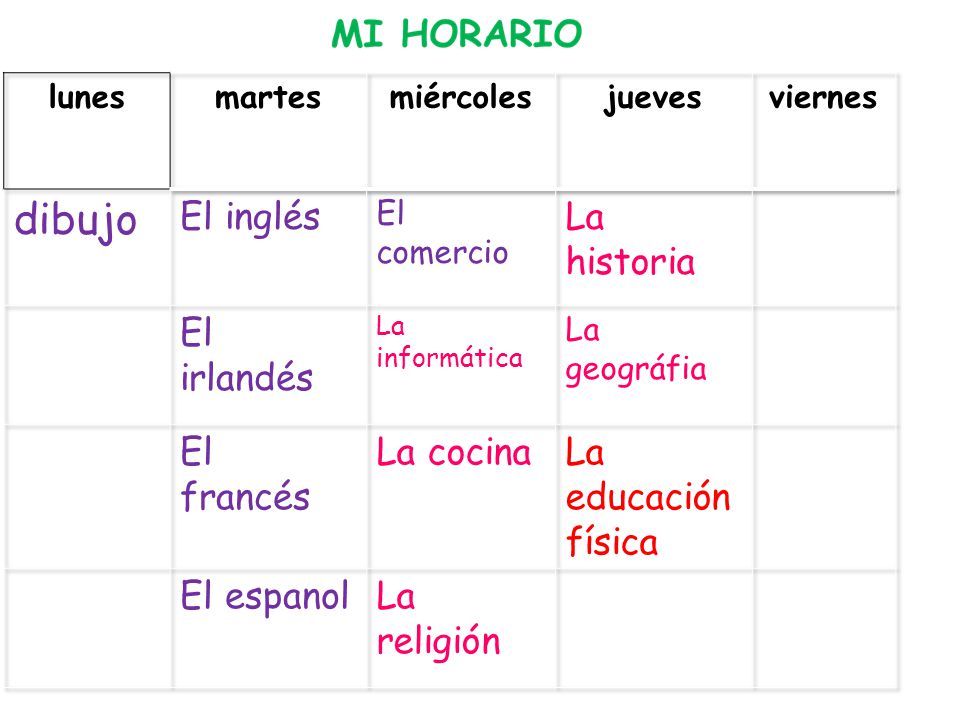The image size is (960, 720).
Task: Click the El comercio cell
Action: pos(462,249)
